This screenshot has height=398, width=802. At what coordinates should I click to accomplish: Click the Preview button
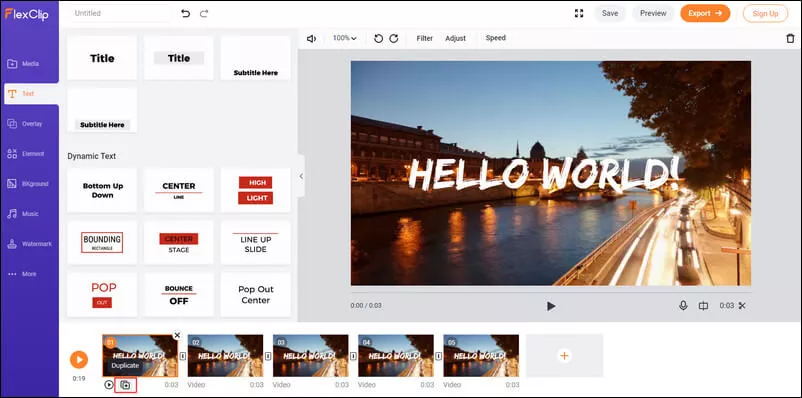click(653, 13)
